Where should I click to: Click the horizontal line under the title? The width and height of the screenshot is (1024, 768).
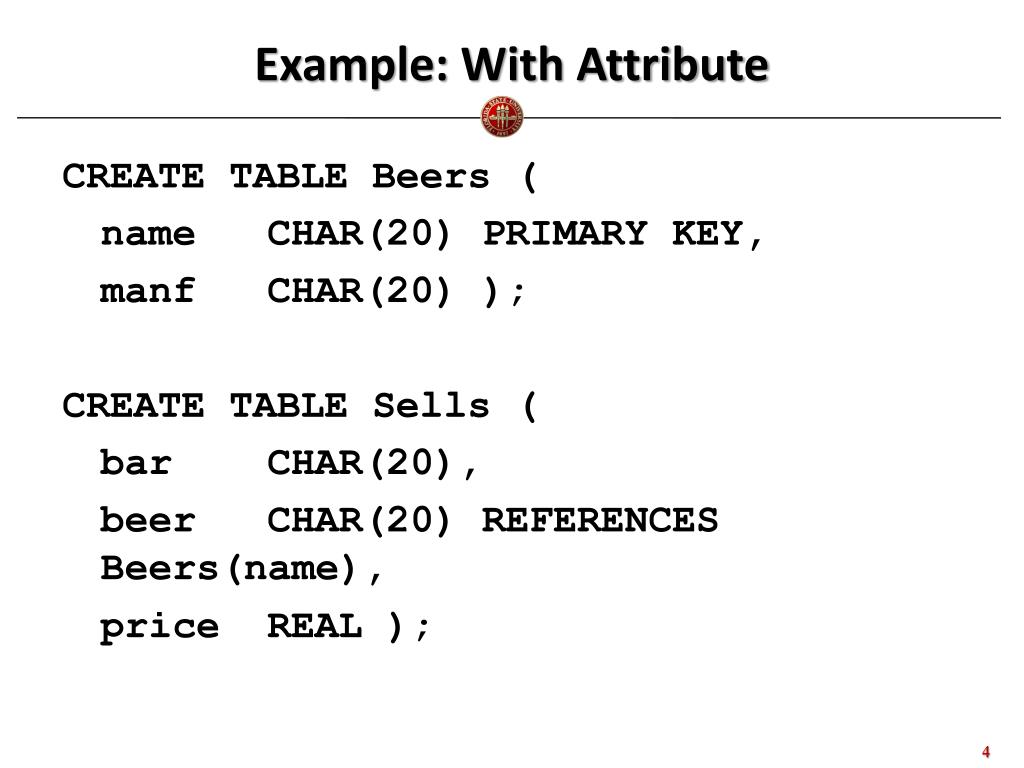click(509, 118)
